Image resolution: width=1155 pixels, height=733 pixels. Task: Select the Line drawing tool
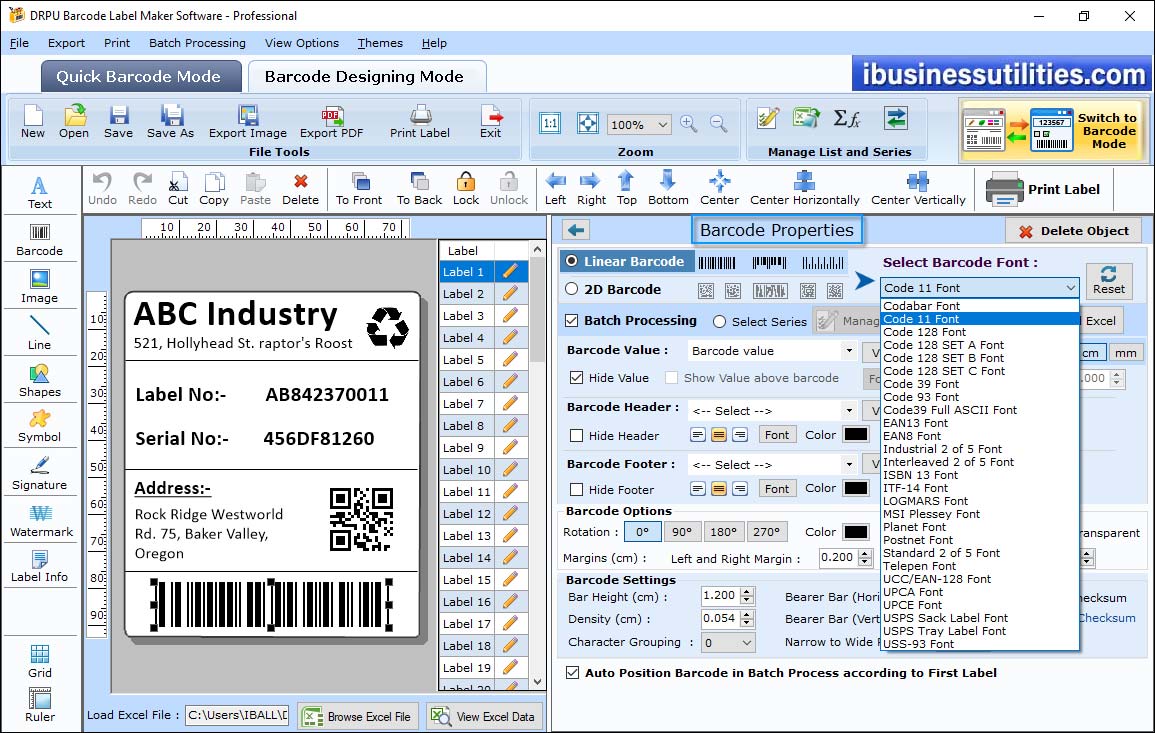coord(40,334)
